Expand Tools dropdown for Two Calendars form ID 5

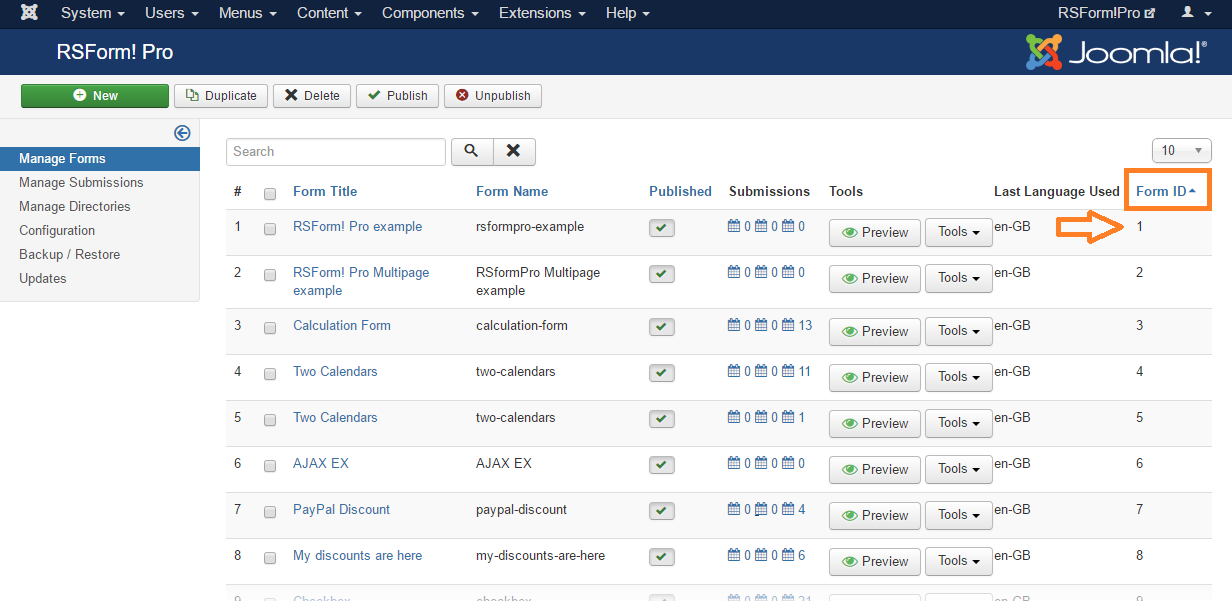point(958,423)
